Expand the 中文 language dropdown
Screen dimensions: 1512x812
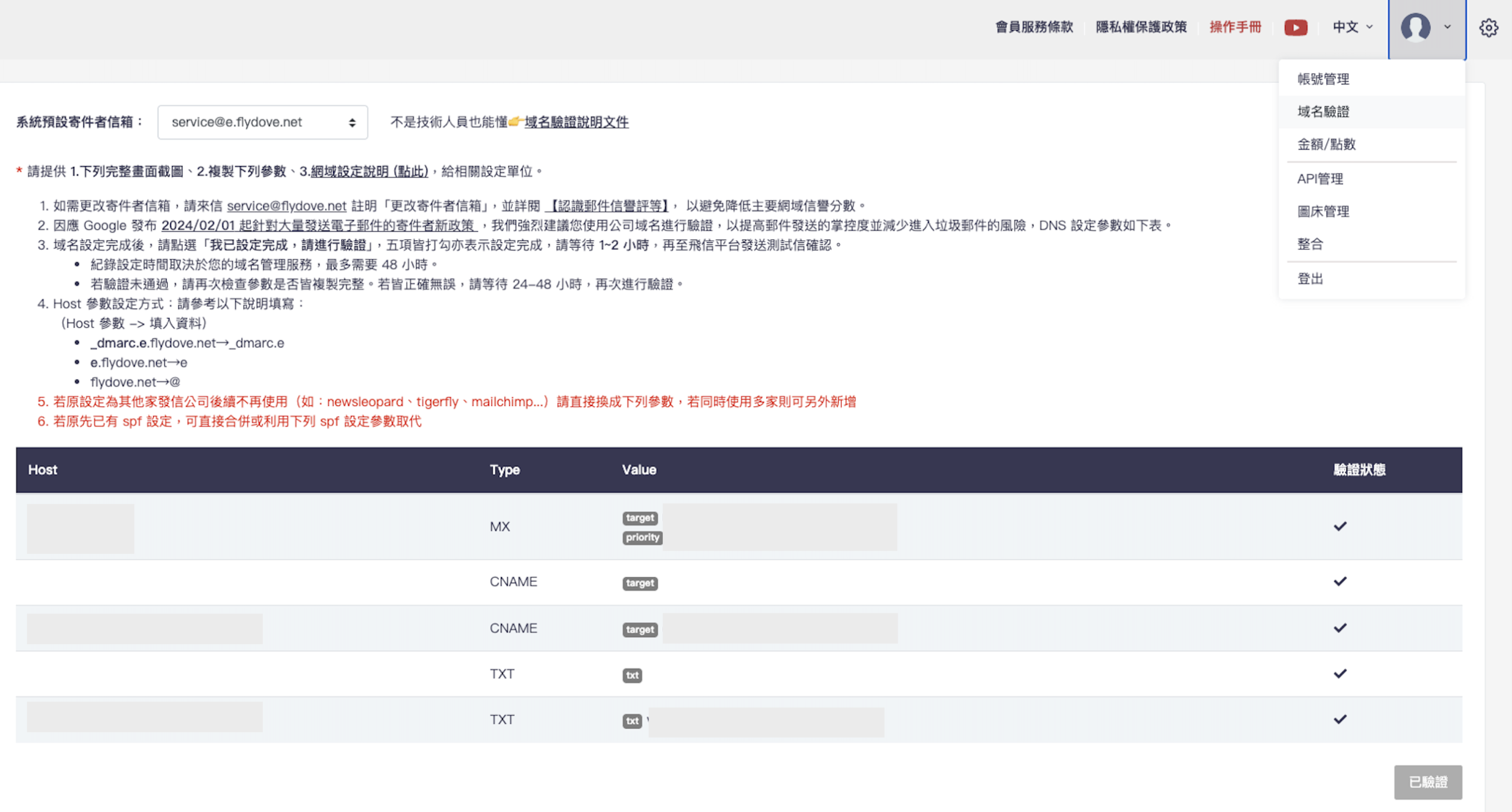1353,27
